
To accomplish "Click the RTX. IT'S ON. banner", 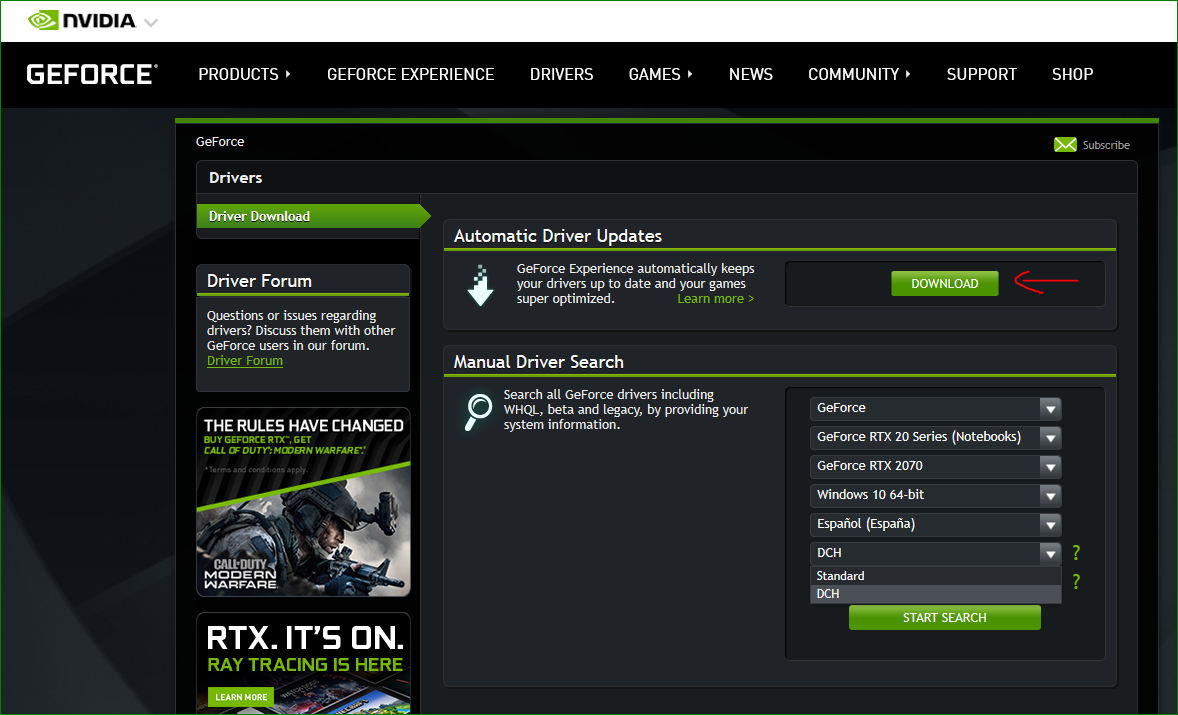I will click(304, 663).
